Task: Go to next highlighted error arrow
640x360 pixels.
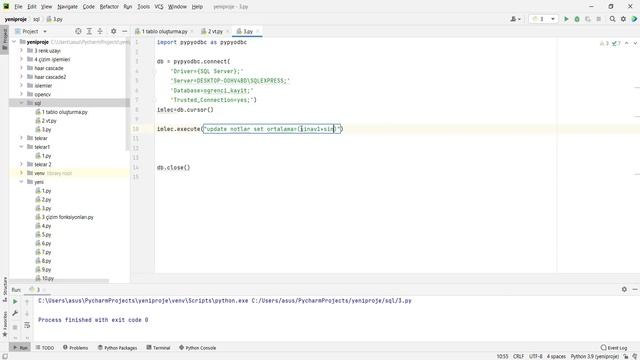Action: coord(635,43)
